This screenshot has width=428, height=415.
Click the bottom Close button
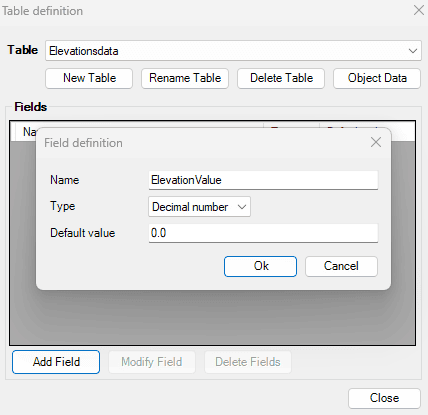click(x=384, y=398)
